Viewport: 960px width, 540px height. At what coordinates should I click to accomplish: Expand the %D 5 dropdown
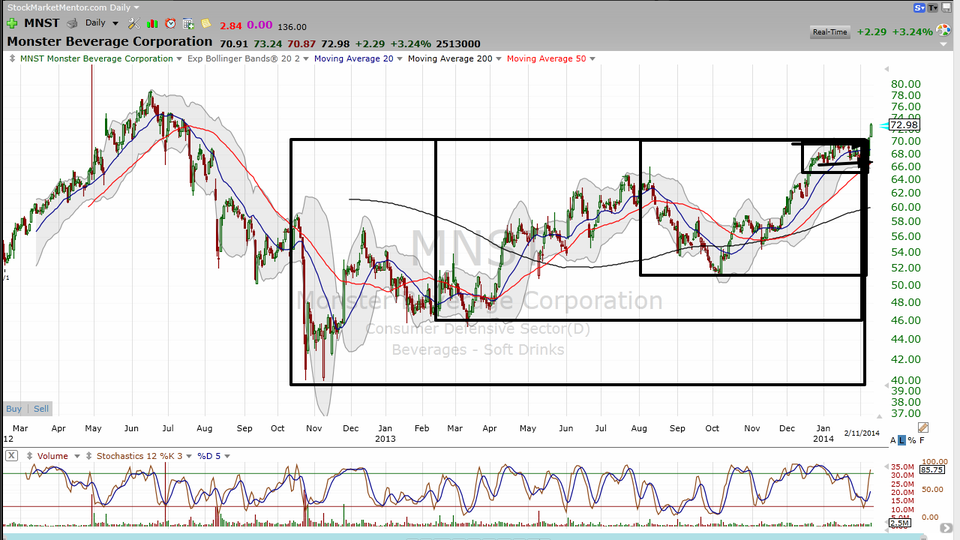click(x=227, y=456)
